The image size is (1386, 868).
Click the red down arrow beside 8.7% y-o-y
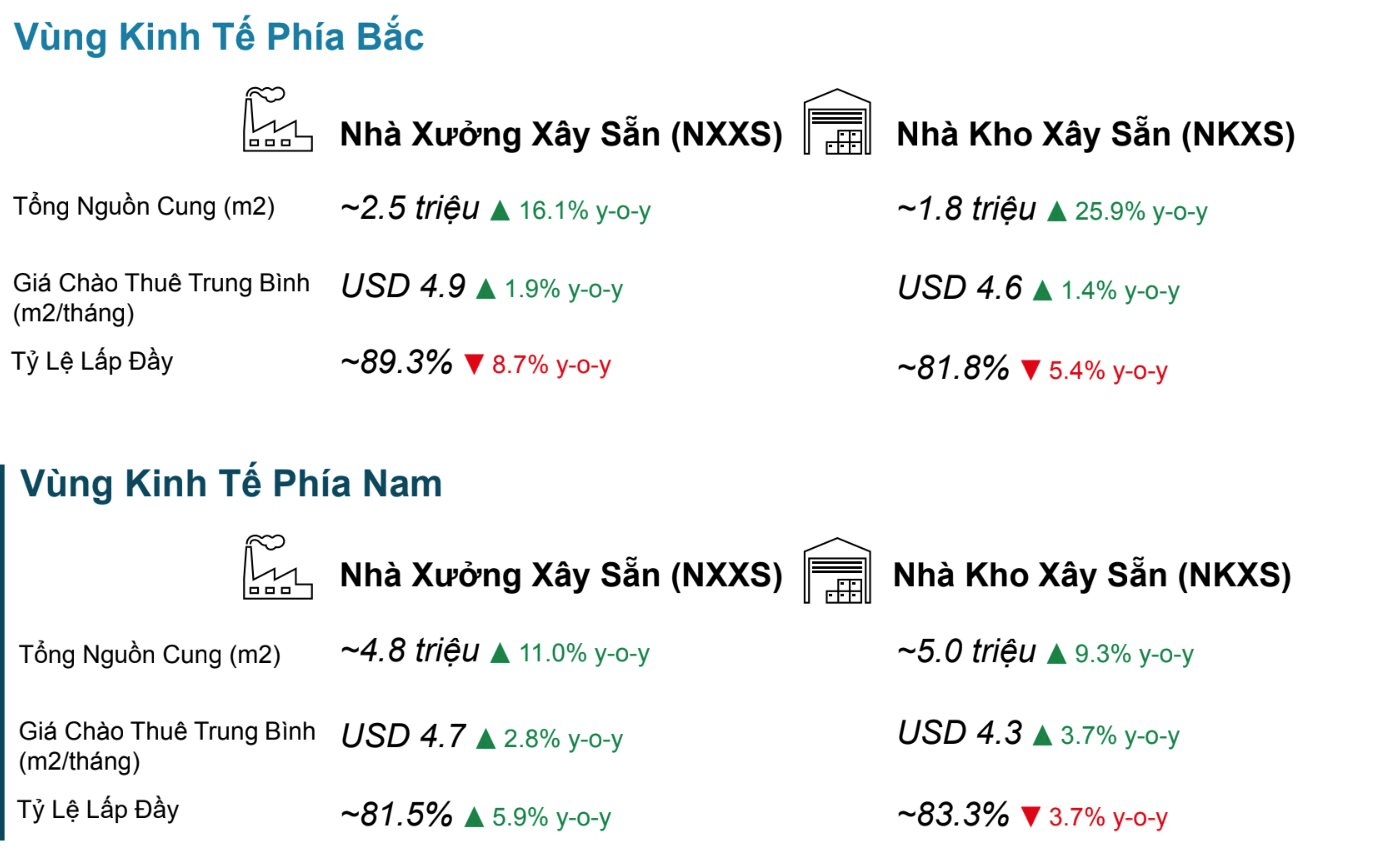point(473,365)
